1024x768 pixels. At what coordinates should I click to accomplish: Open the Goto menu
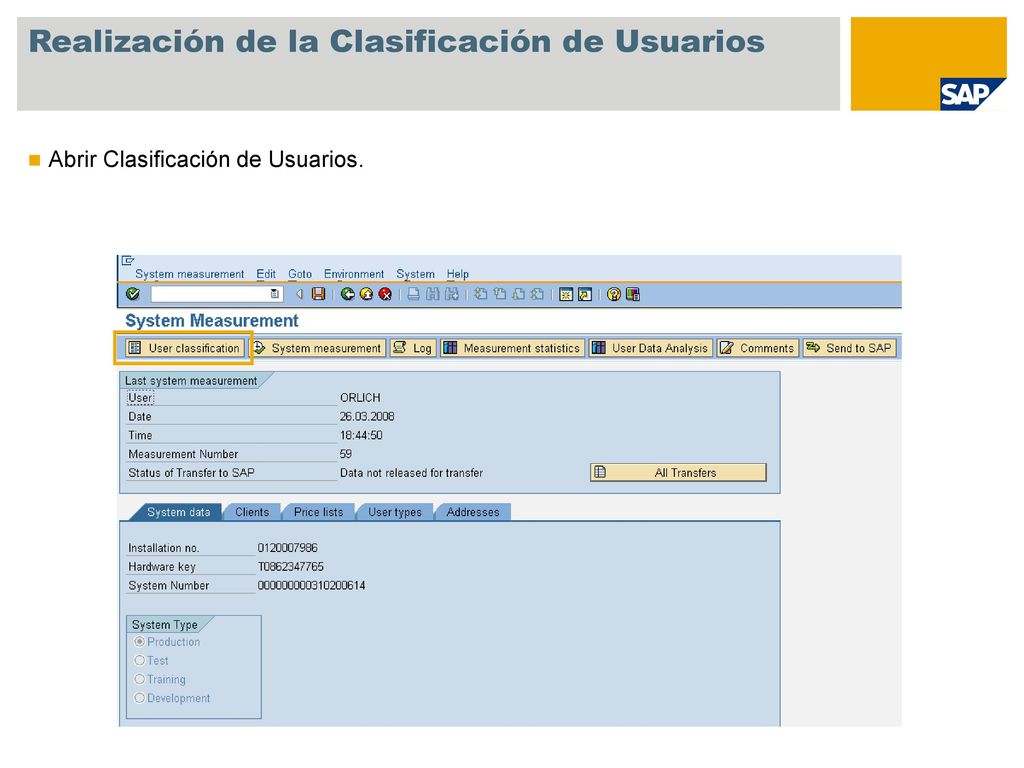(300, 274)
